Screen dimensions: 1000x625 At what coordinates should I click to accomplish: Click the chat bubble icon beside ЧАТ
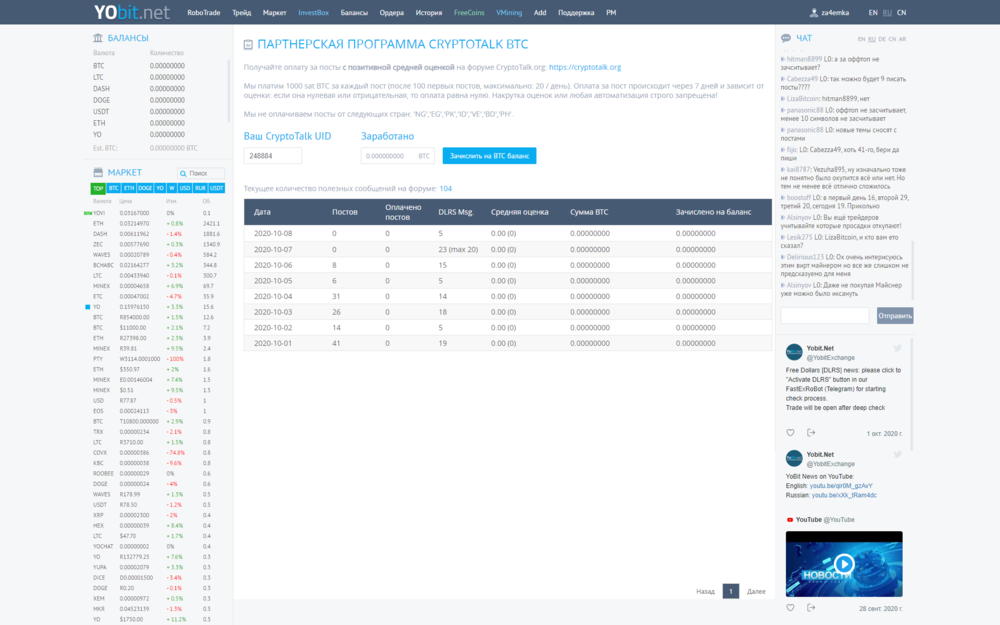[786, 38]
